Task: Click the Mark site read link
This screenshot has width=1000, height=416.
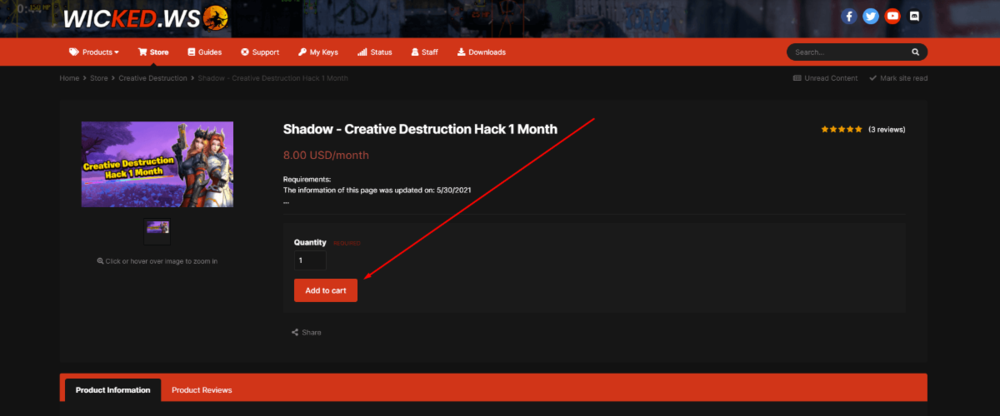Action: 898,78
